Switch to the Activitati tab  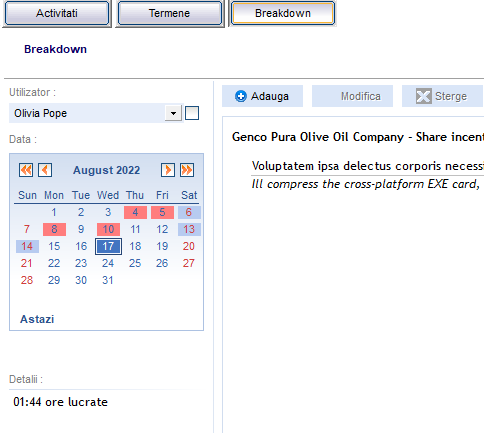pyautogui.click(x=57, y=13)
